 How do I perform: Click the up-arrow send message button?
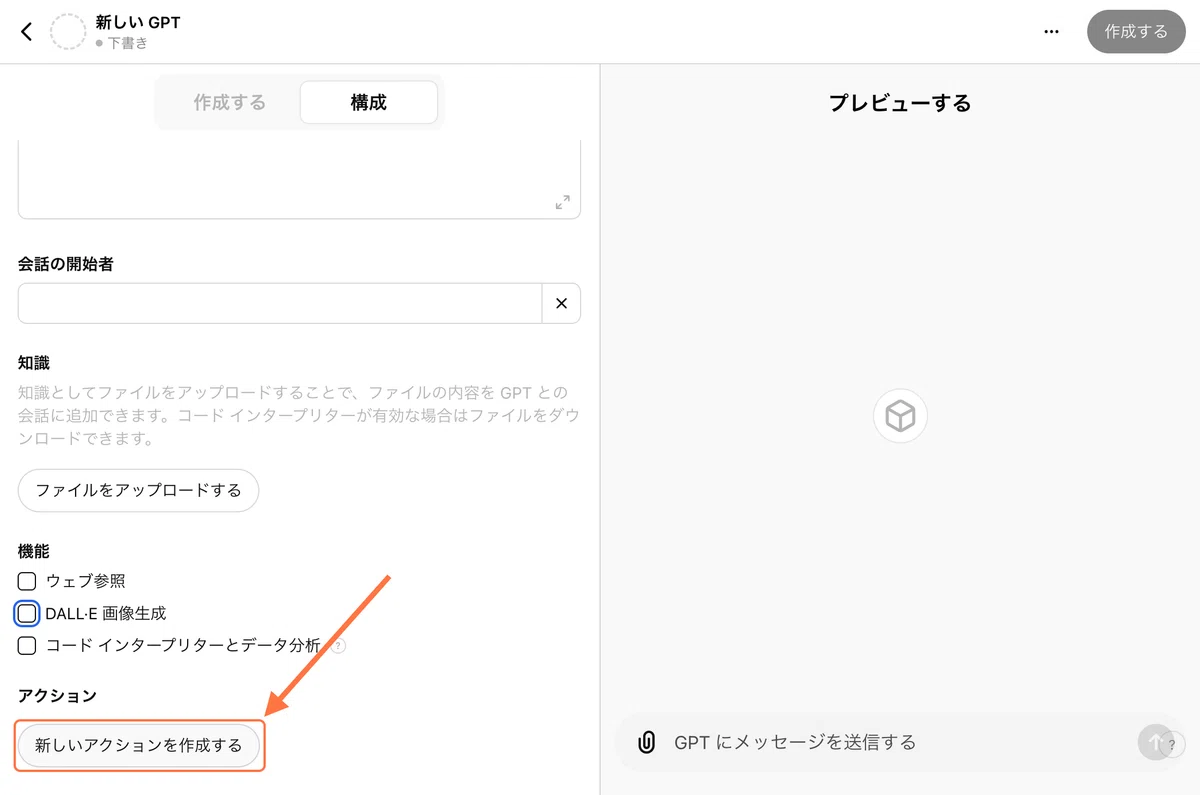pos(1154,742)
